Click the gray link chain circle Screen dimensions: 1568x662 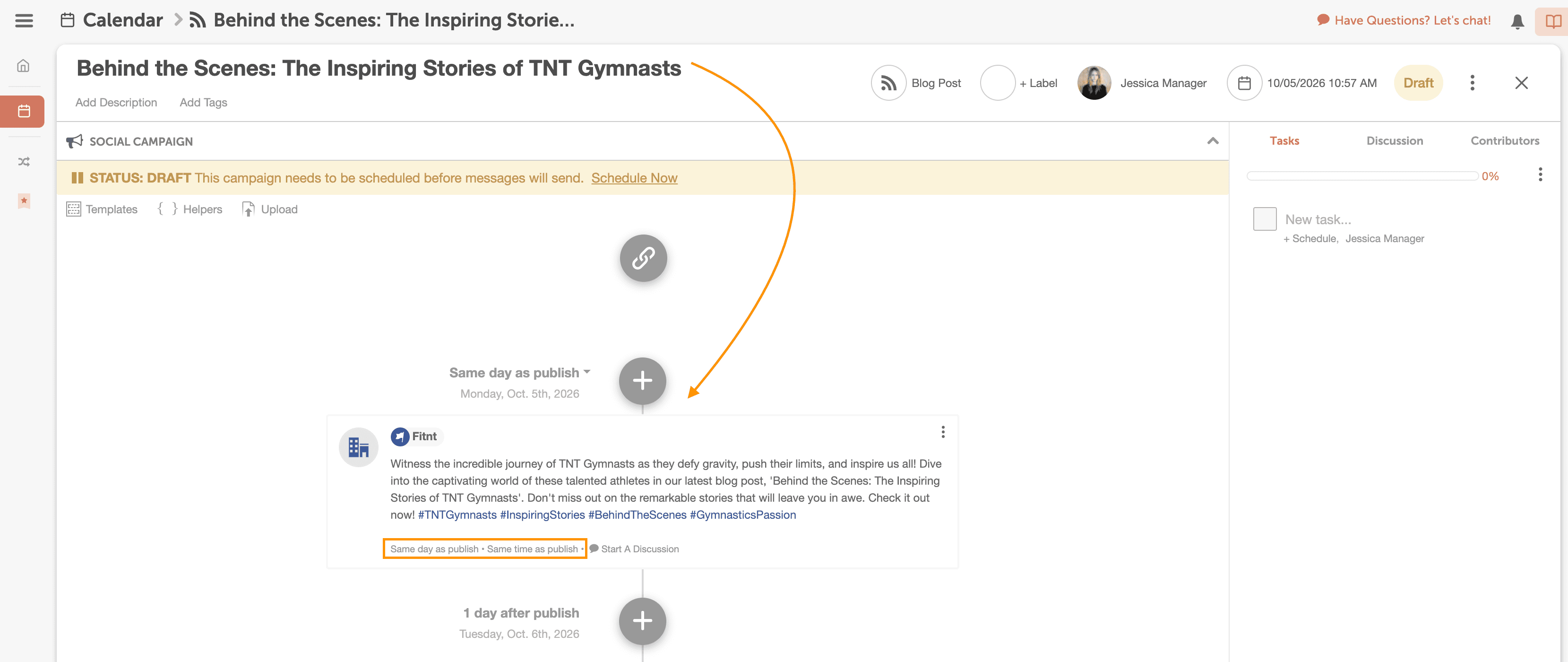643,258
